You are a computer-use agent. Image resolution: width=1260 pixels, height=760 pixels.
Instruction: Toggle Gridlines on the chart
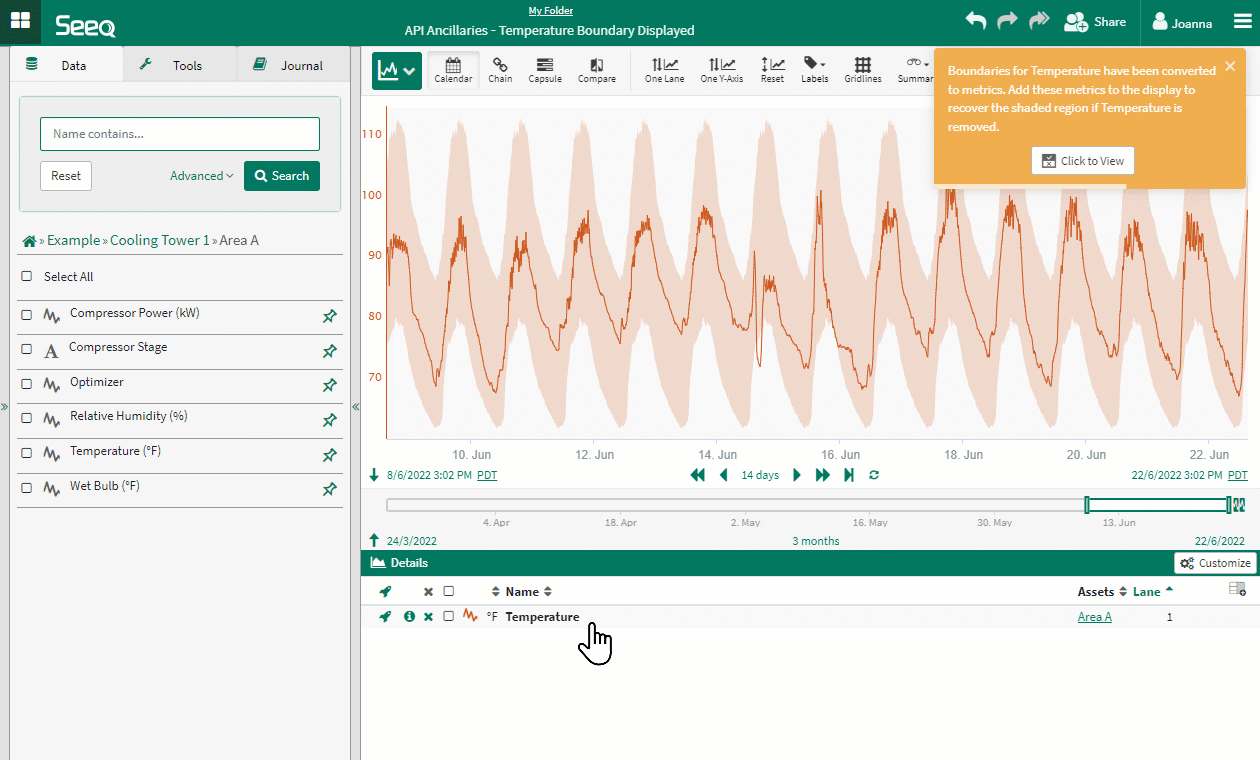pos(862,70)
